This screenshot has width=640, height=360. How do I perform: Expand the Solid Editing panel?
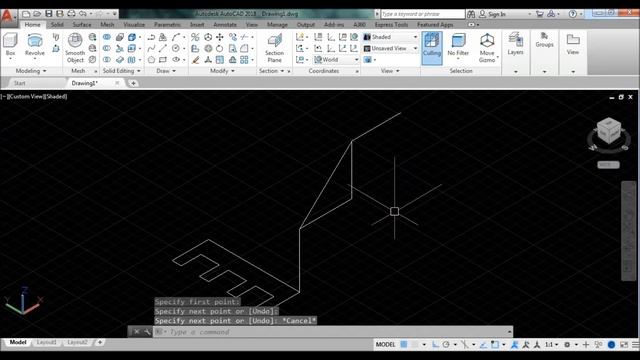pyautogui.click(x=122, y=71)
